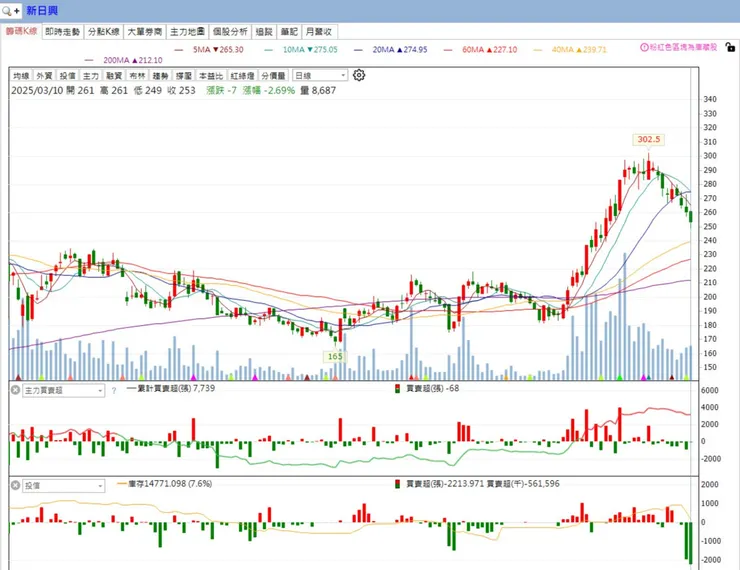
Task: Click the 60MA legend entry
Action: click(481, 50)
